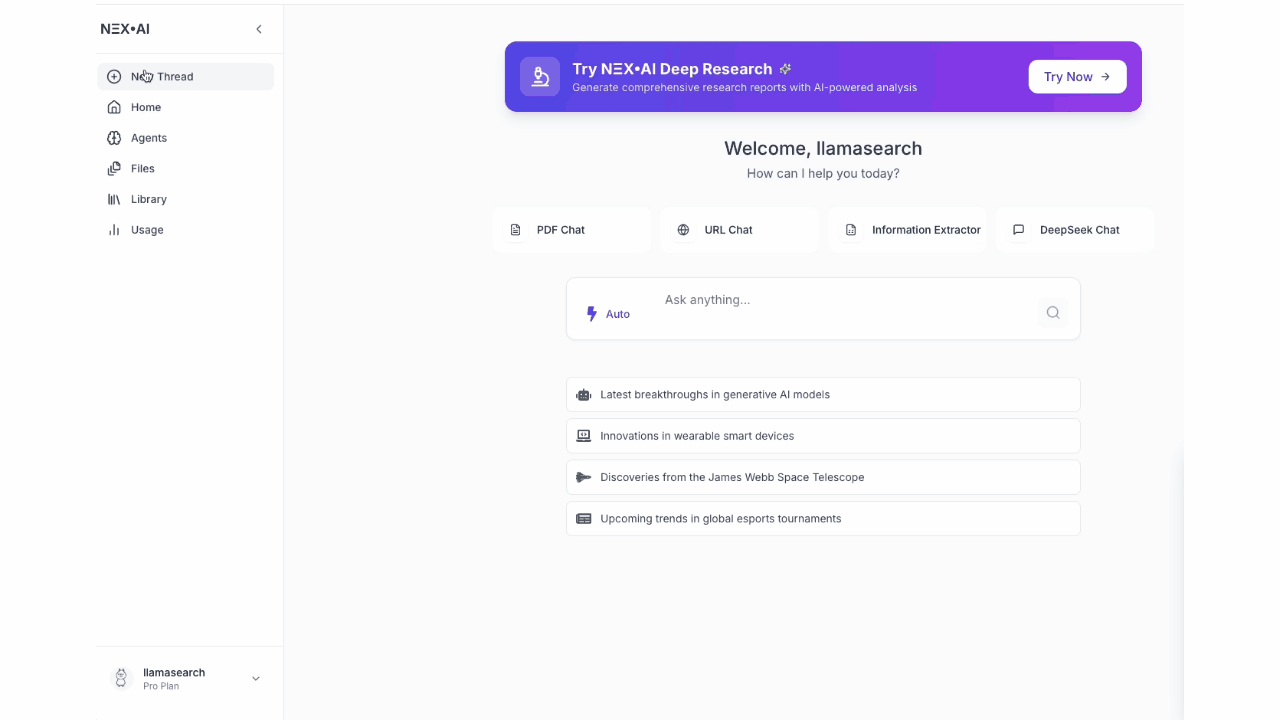
Task: Open DeepSeek Chat shortcut
Action: point(1075,230)
